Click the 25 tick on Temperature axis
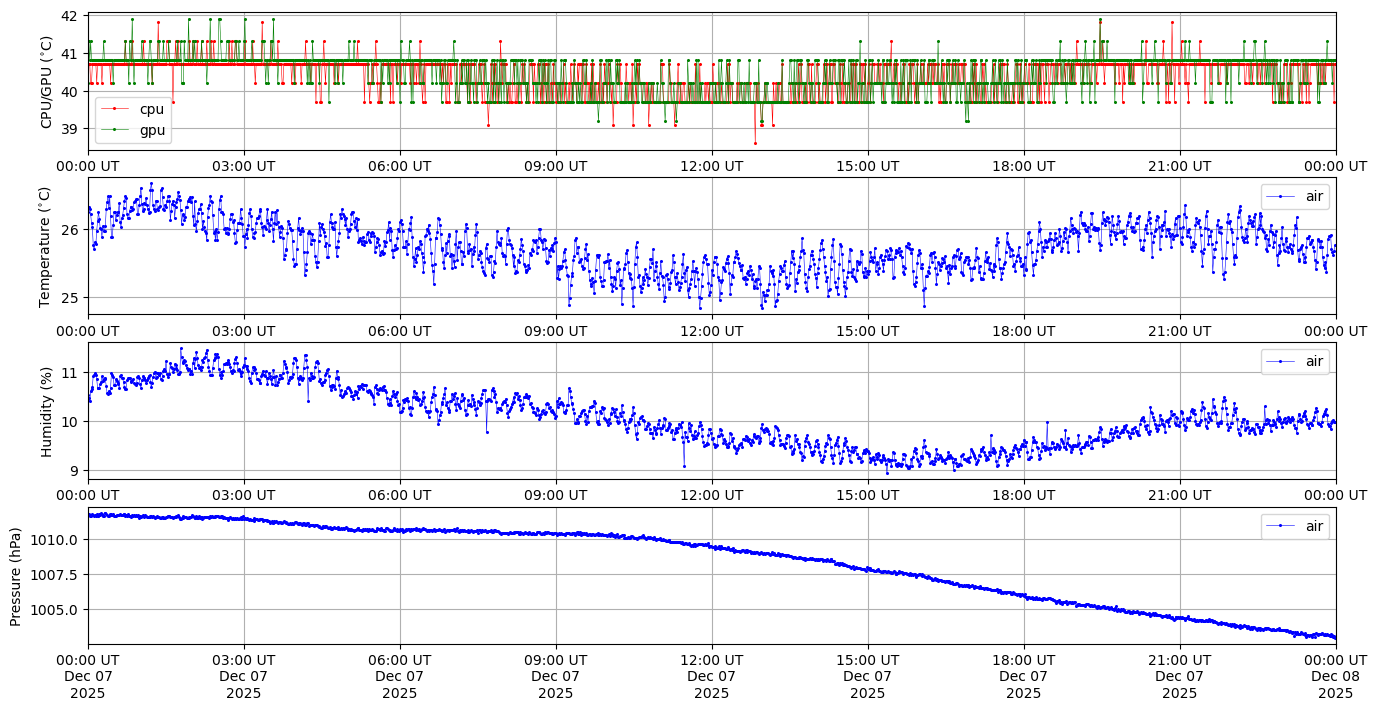 pos(69,298)
